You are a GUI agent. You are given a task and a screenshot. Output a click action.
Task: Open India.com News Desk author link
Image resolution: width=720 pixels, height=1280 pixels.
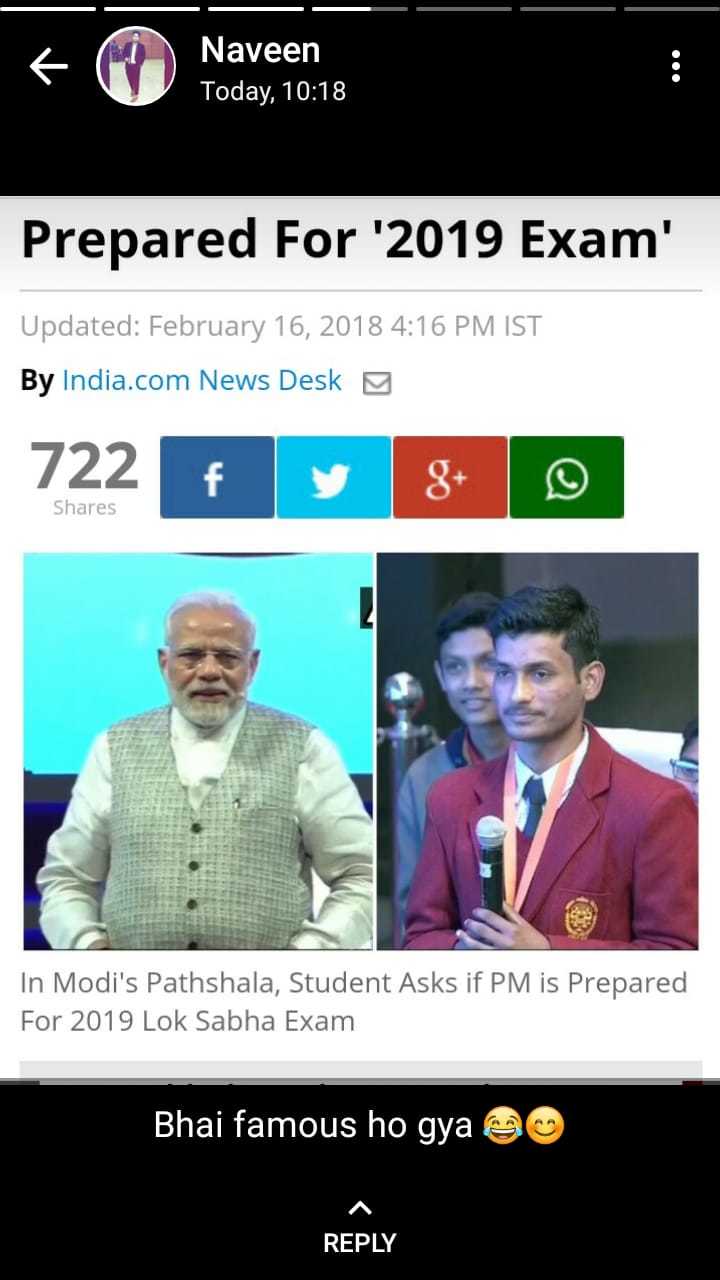click(x=202, y=380)
